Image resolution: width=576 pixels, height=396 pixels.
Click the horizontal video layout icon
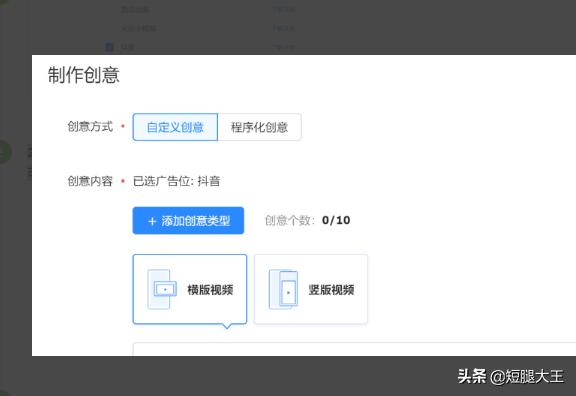click(x=162, y=289)
